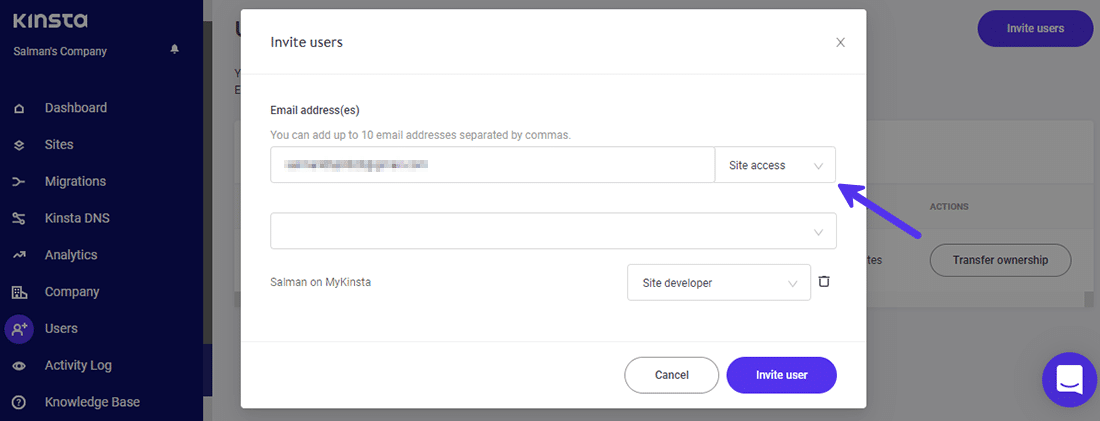Click the Kinsta DNS icon
Screen dimensions: 1100x421
[x=19, y=218]
